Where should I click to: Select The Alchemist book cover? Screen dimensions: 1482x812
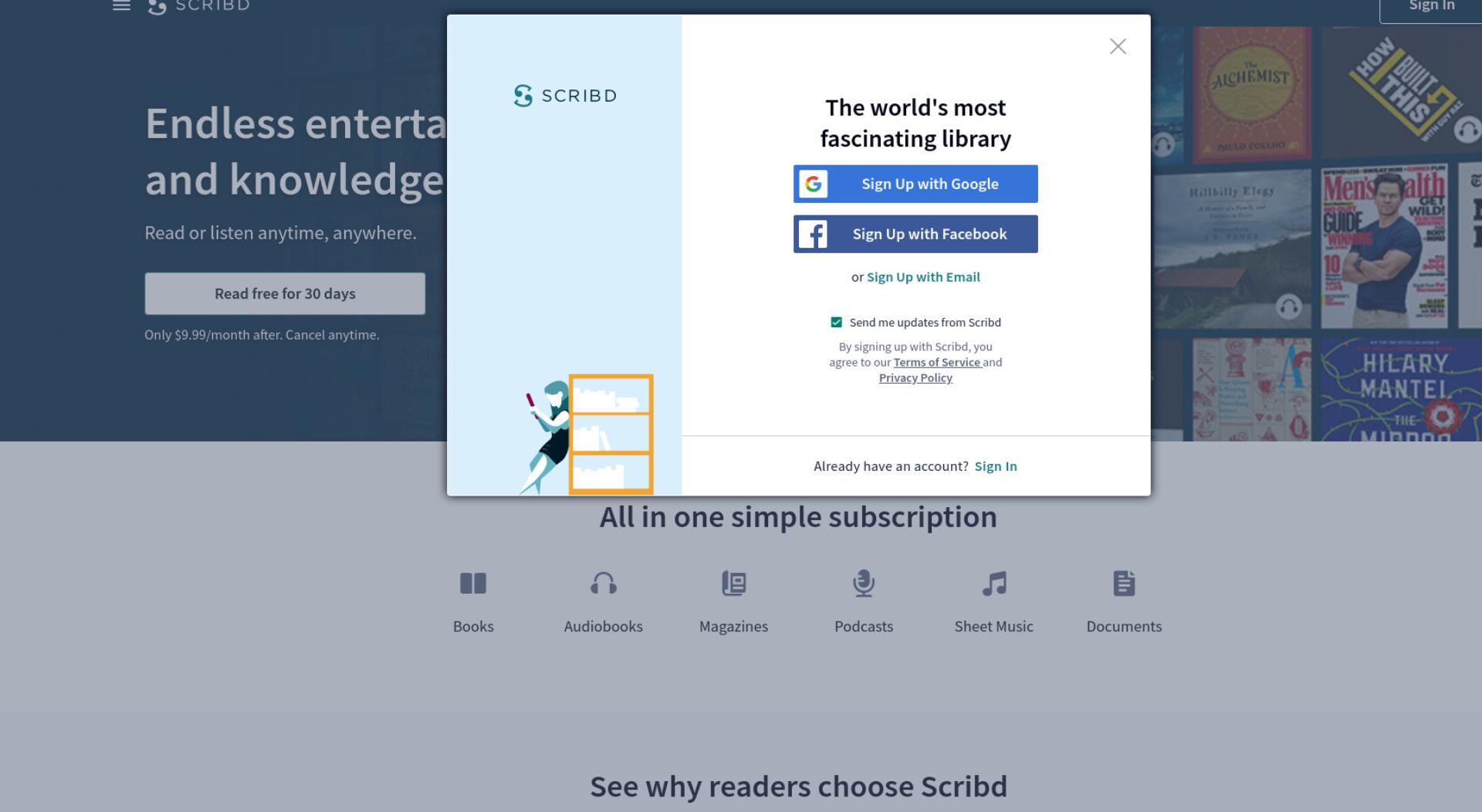[1251, 95]
